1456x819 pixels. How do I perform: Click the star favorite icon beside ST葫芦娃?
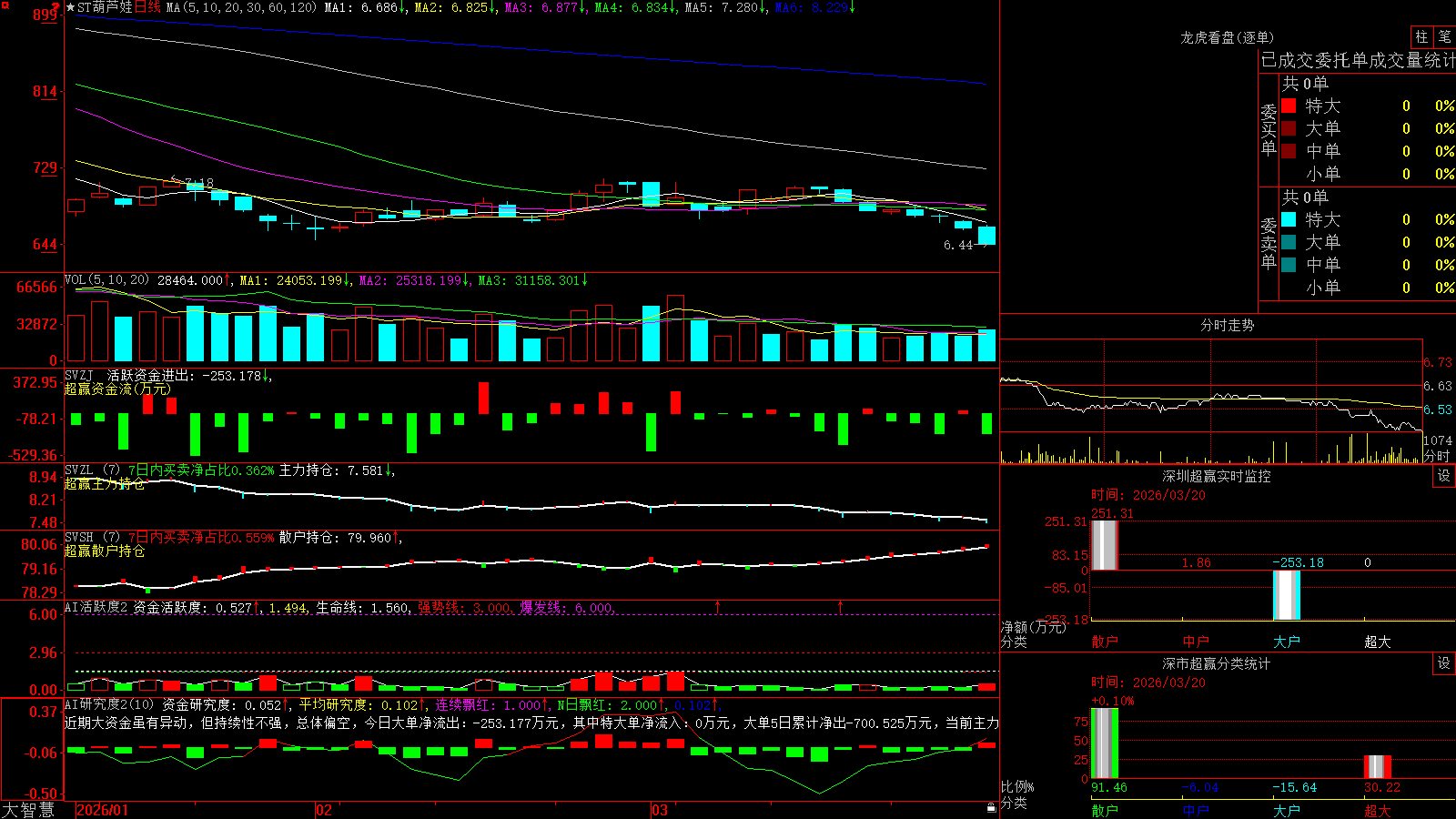(x=71, y=7)
